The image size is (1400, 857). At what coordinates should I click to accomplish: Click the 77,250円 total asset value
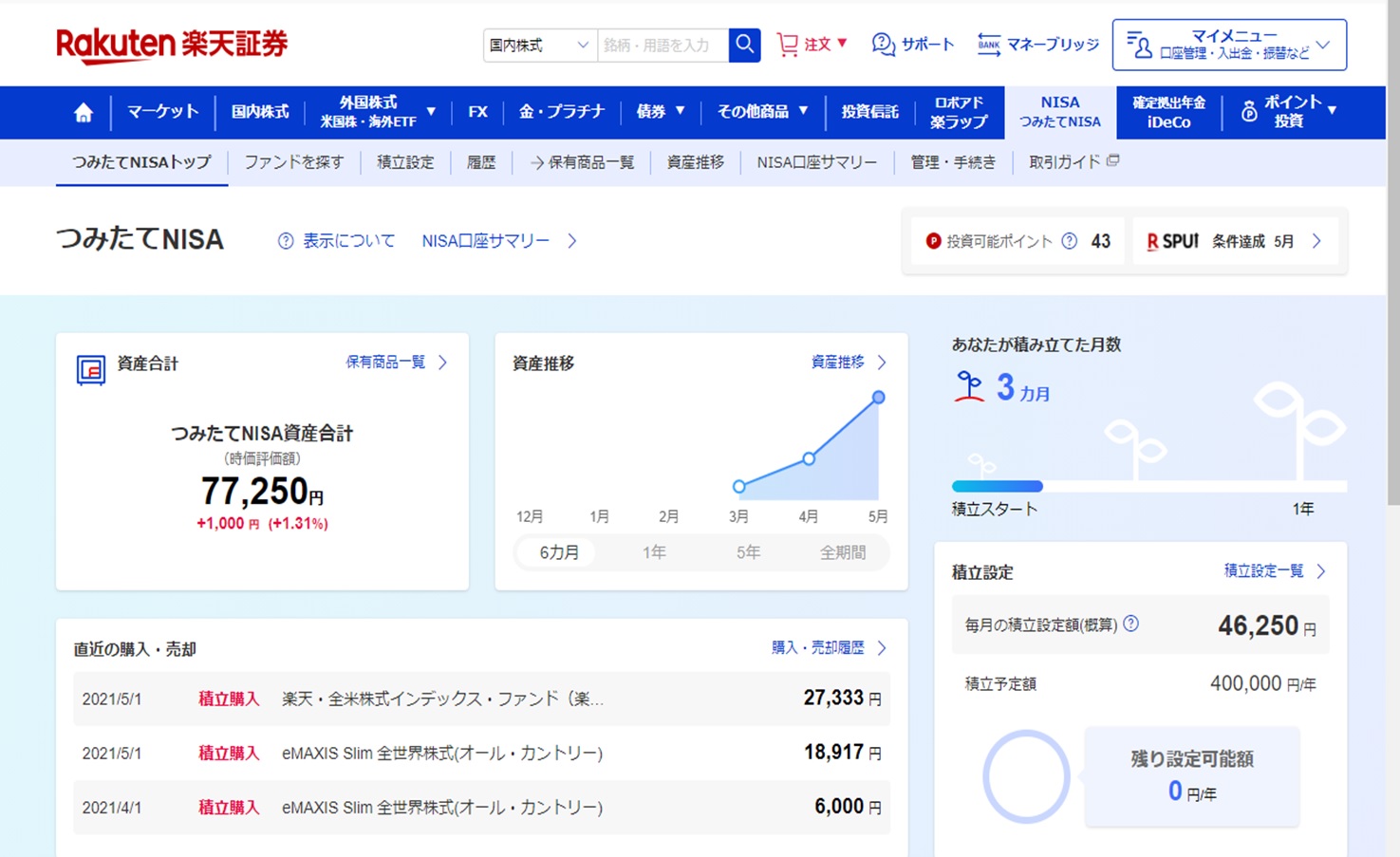[x=262, y=492]
